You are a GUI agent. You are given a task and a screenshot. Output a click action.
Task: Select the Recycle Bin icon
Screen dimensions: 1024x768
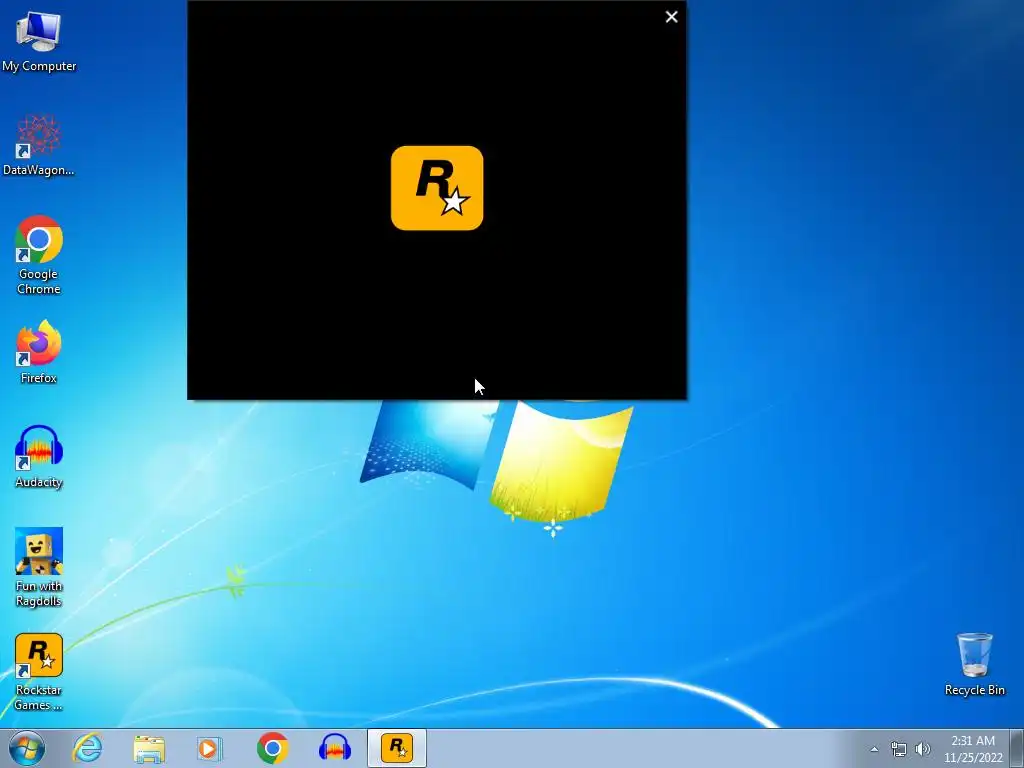[974, 664]
